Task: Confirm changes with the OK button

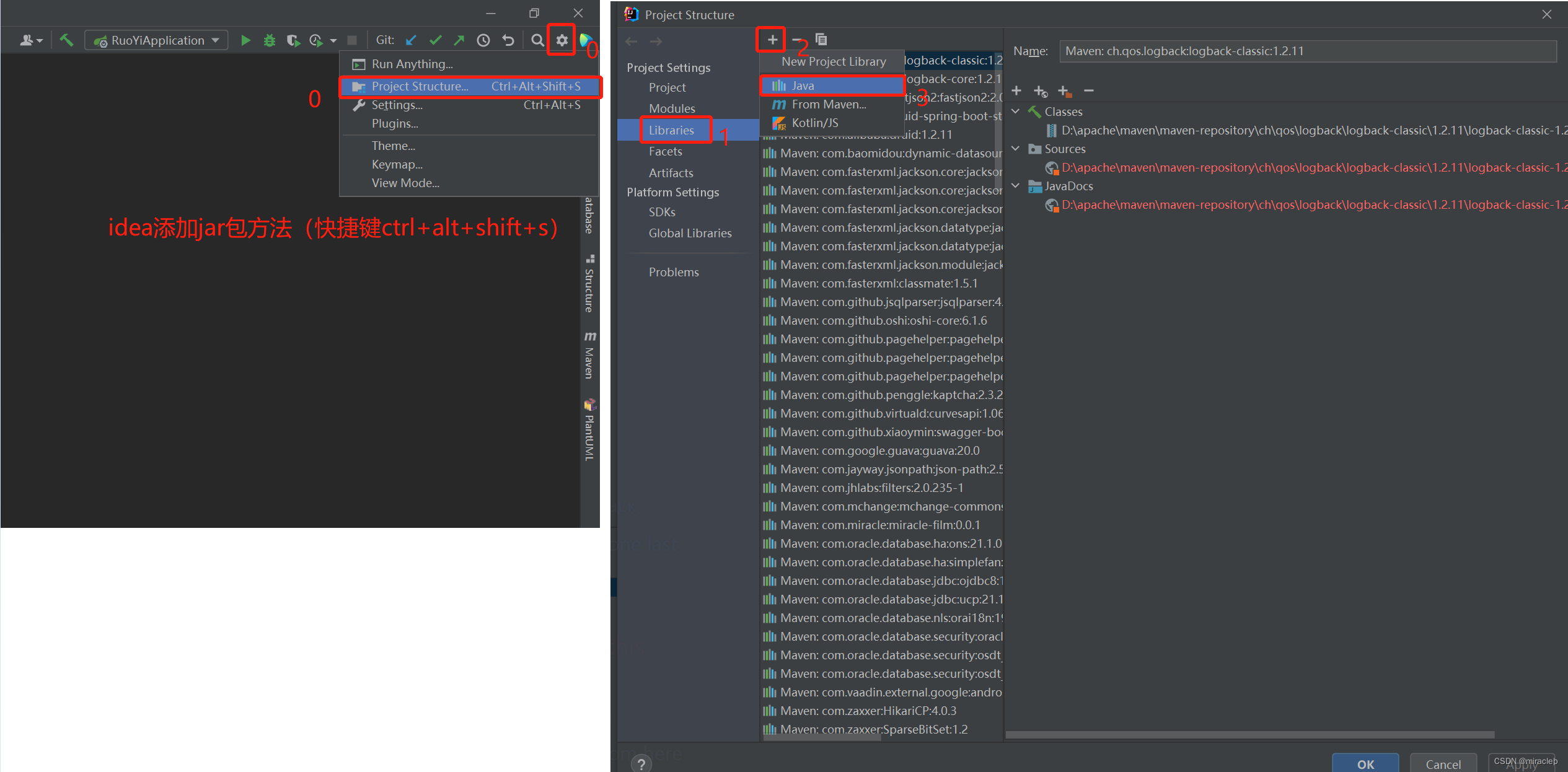Action: 1365,764
